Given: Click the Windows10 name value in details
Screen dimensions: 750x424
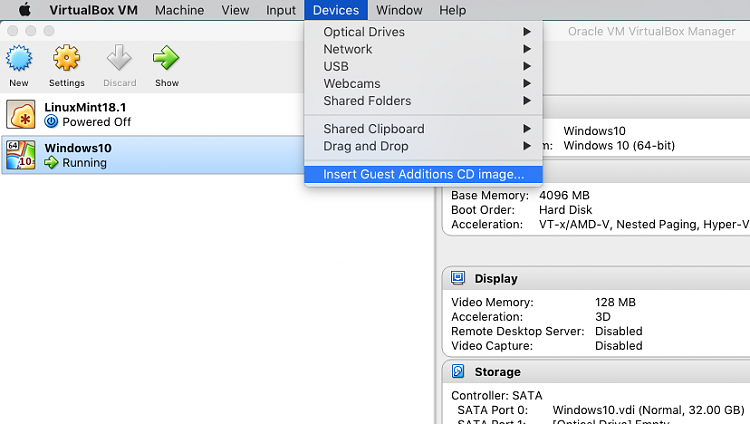Looking at the screenshot, I should (594, 131).
